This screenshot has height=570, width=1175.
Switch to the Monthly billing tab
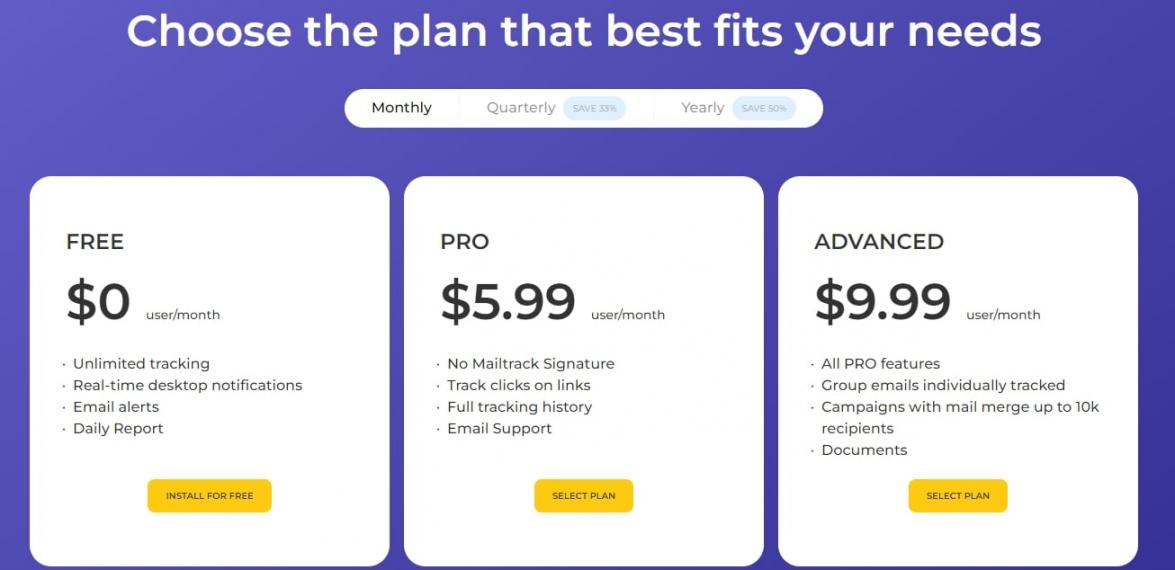pos(401,108)
